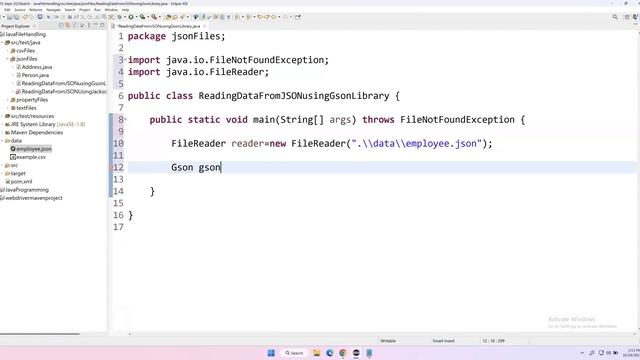640x360 pixels.
Task: Open the run dropdown arrow next to Run icon
Action: coord(137,17)
